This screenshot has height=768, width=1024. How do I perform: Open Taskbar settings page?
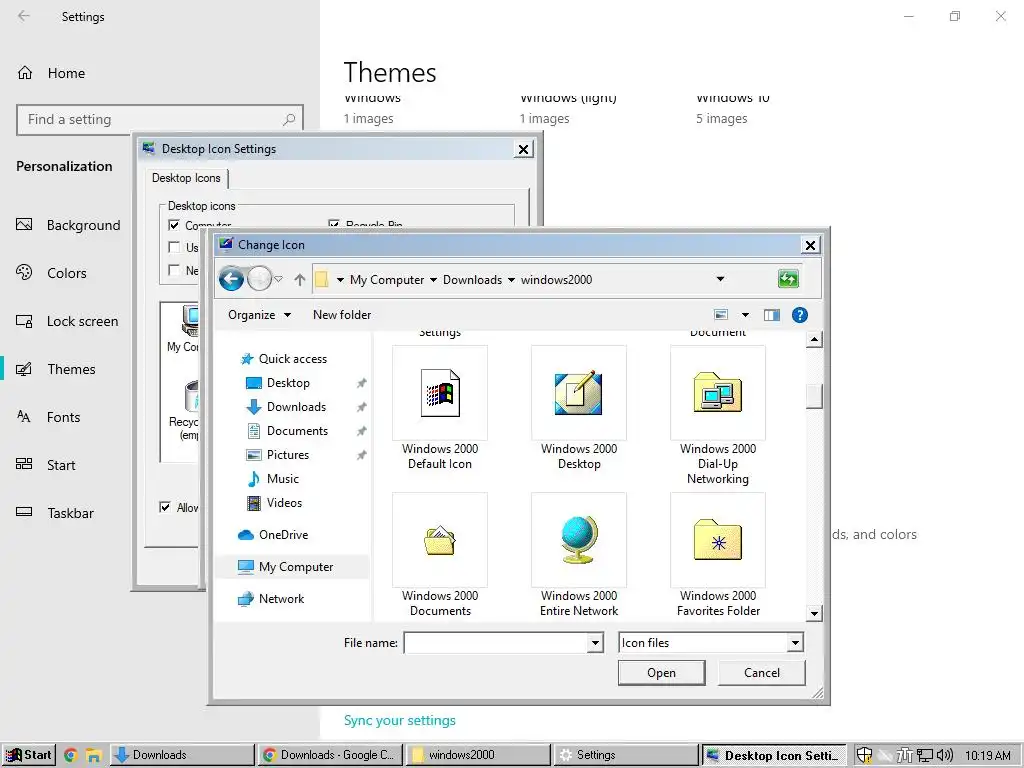pos(55,513)
